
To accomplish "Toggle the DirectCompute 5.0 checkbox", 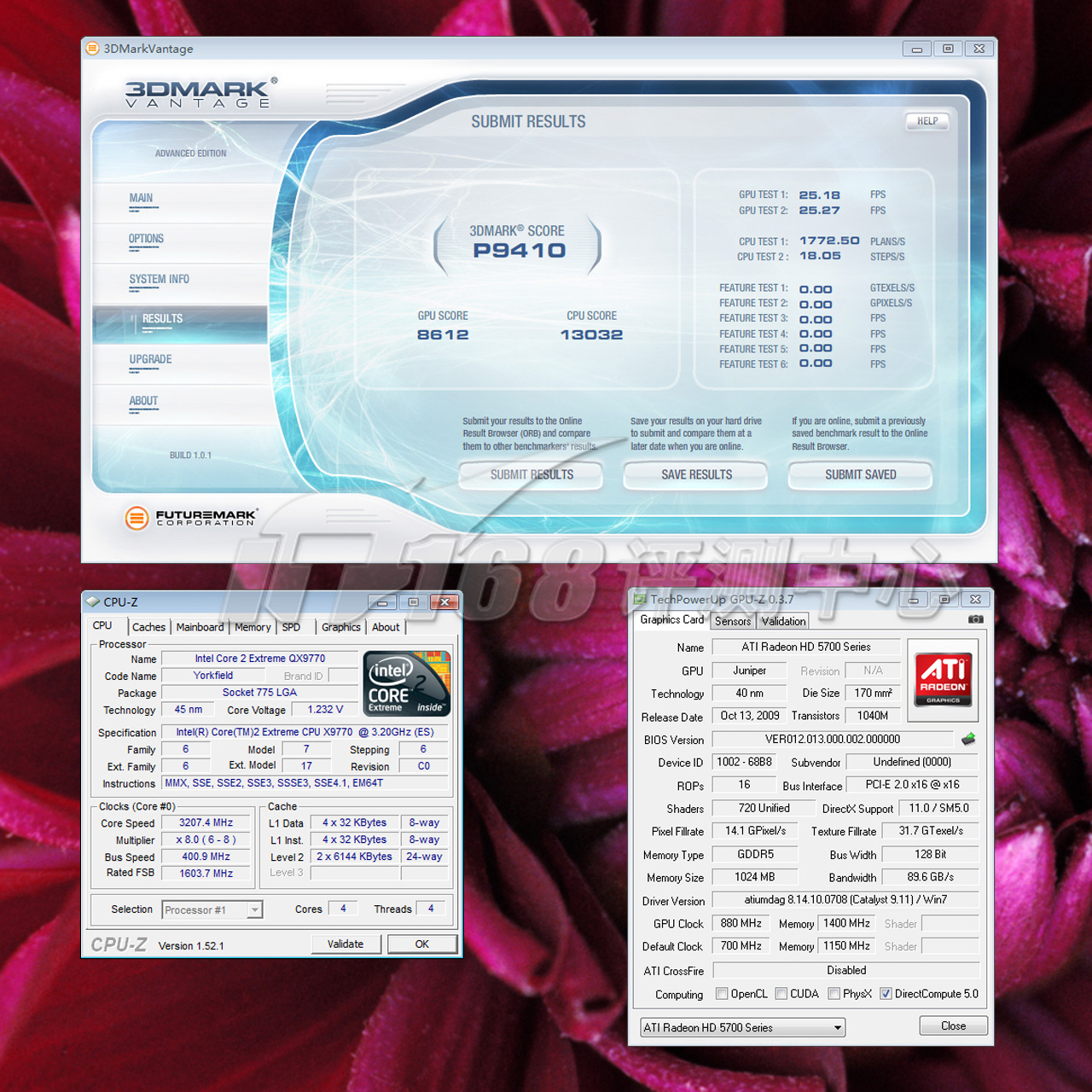I will click(x=886, y=993).
